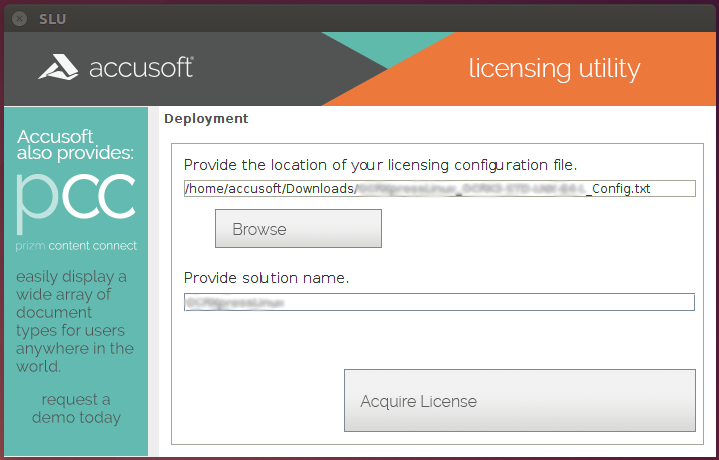Click the large PCC logo in sidebar
The image size is (719, 460).
coord(76,198)
